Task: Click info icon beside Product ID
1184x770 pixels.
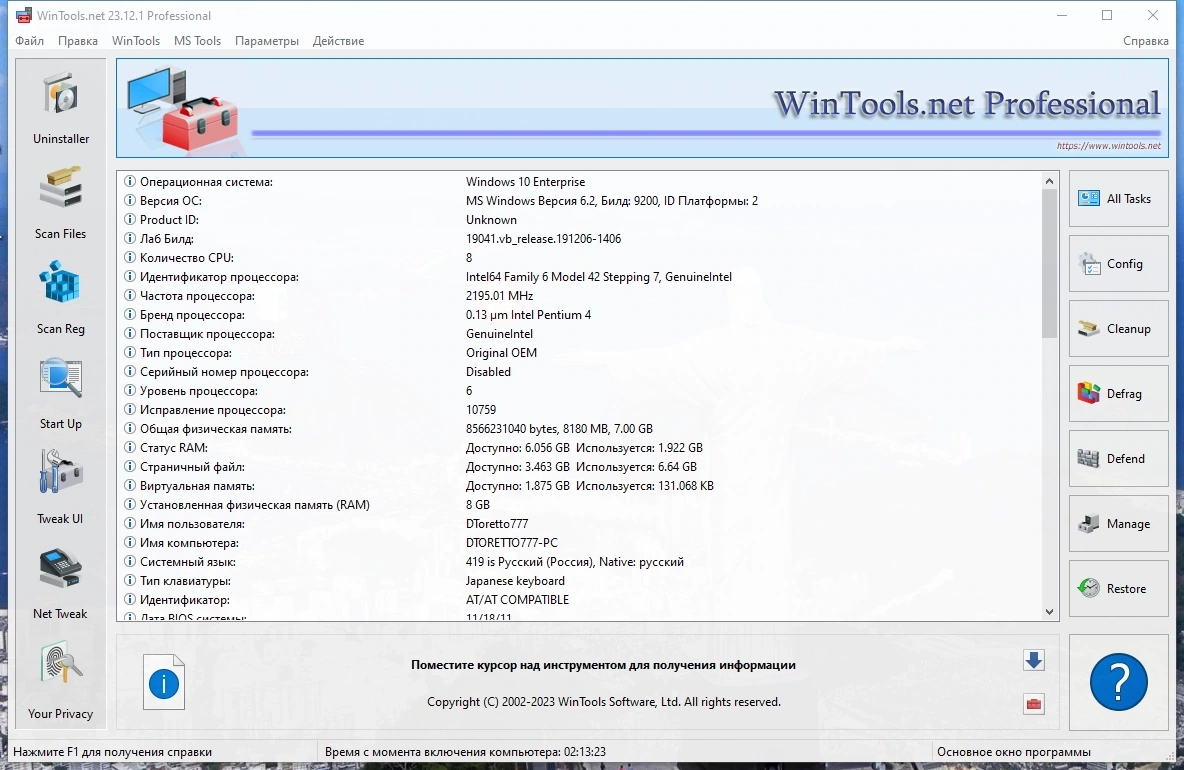Action: click(130, 220)
